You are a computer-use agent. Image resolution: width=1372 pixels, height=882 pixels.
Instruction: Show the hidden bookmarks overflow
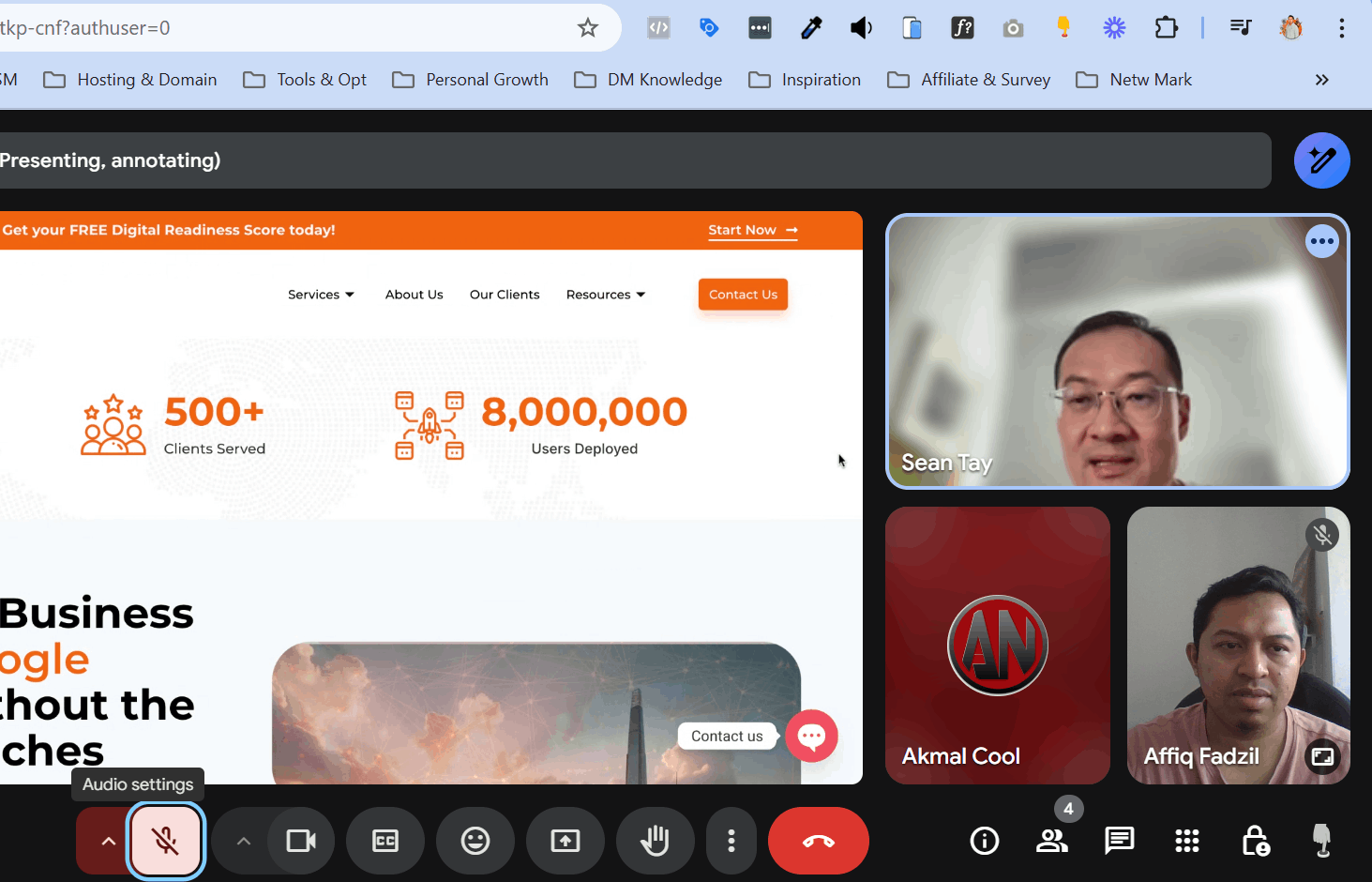click(1322, 80)
